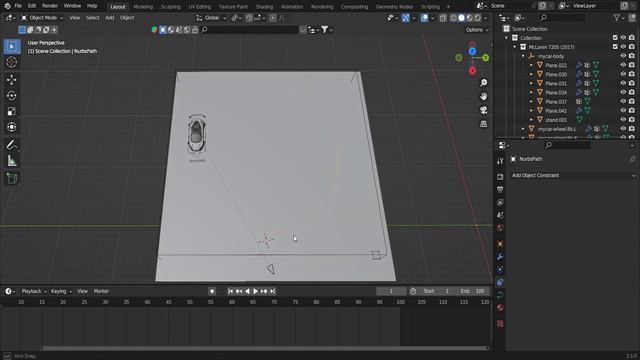
Task: Open the Object Data curve properties tab
Action: pyautogui.click(x=500, y=295)
